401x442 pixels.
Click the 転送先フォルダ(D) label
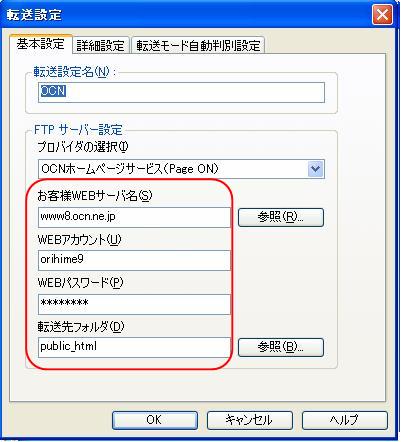point(81,327)
